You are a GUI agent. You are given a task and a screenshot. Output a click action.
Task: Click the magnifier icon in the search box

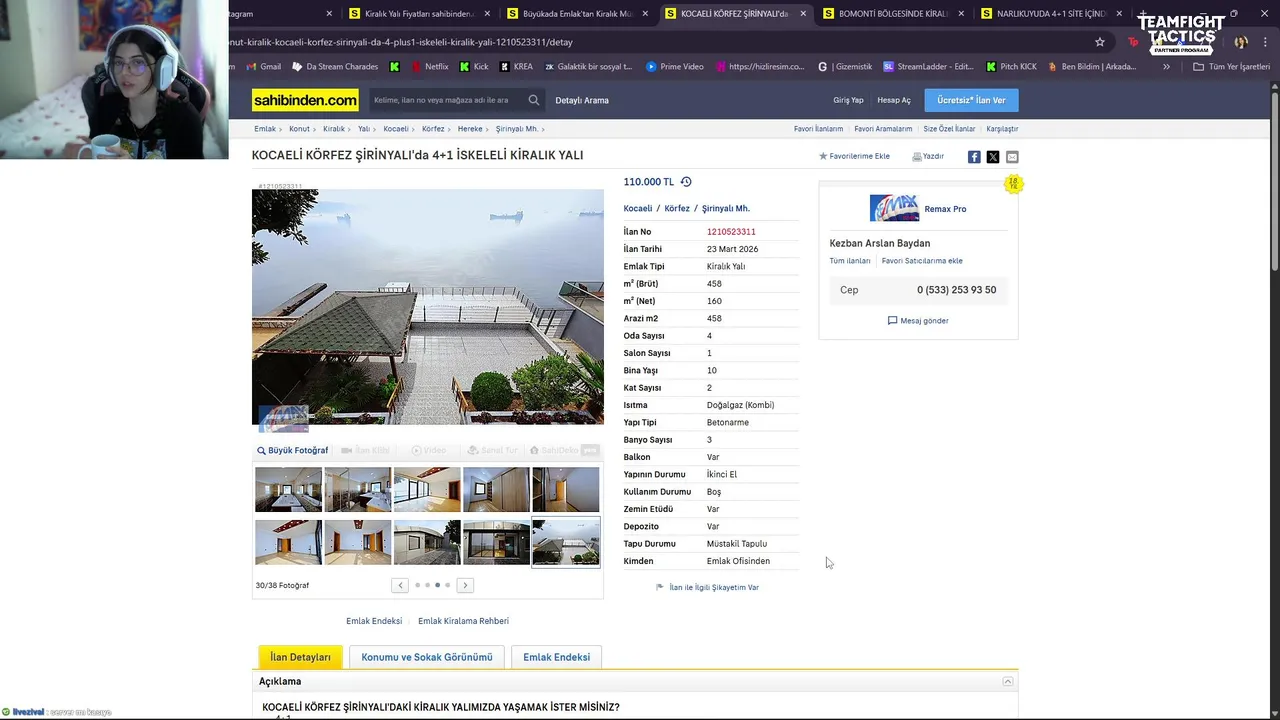pyautogui.click(x=534, y=100)
